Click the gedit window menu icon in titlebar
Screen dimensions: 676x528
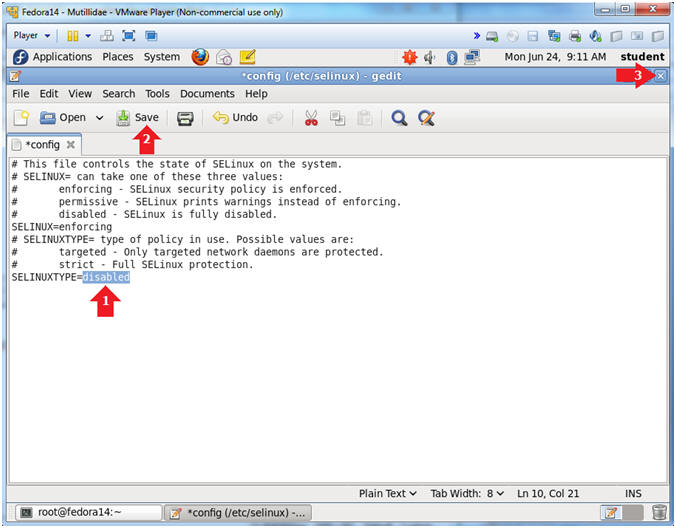[x=15, y=76]
